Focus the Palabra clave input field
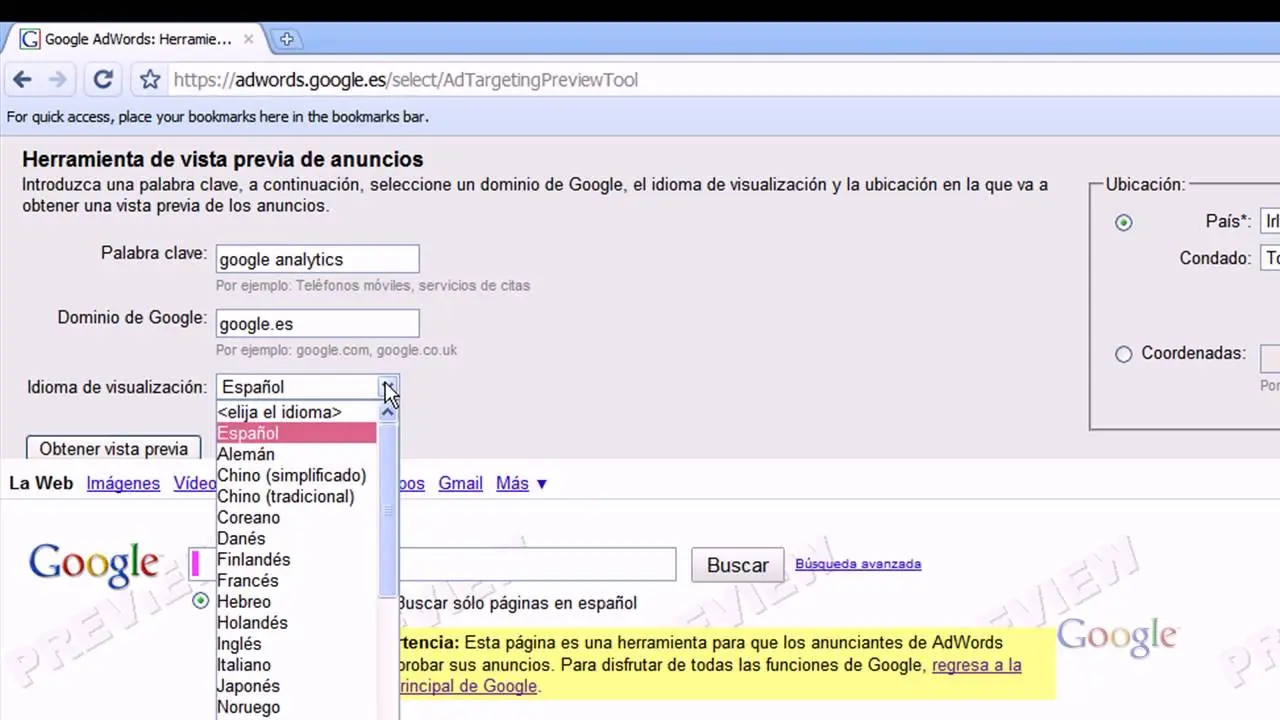1280x720 pixels. (317, 259)
